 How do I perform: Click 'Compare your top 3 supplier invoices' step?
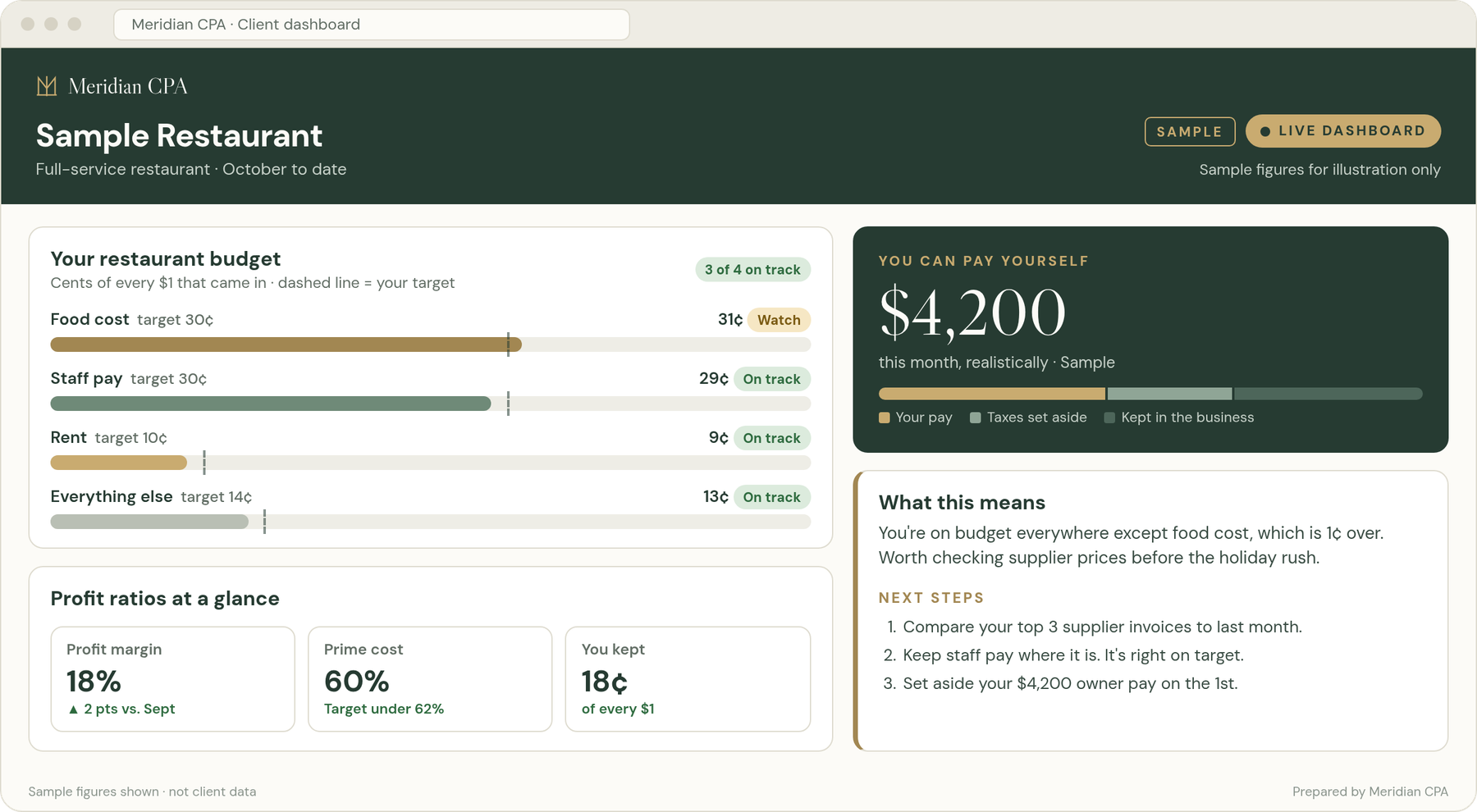[1102, 627]
